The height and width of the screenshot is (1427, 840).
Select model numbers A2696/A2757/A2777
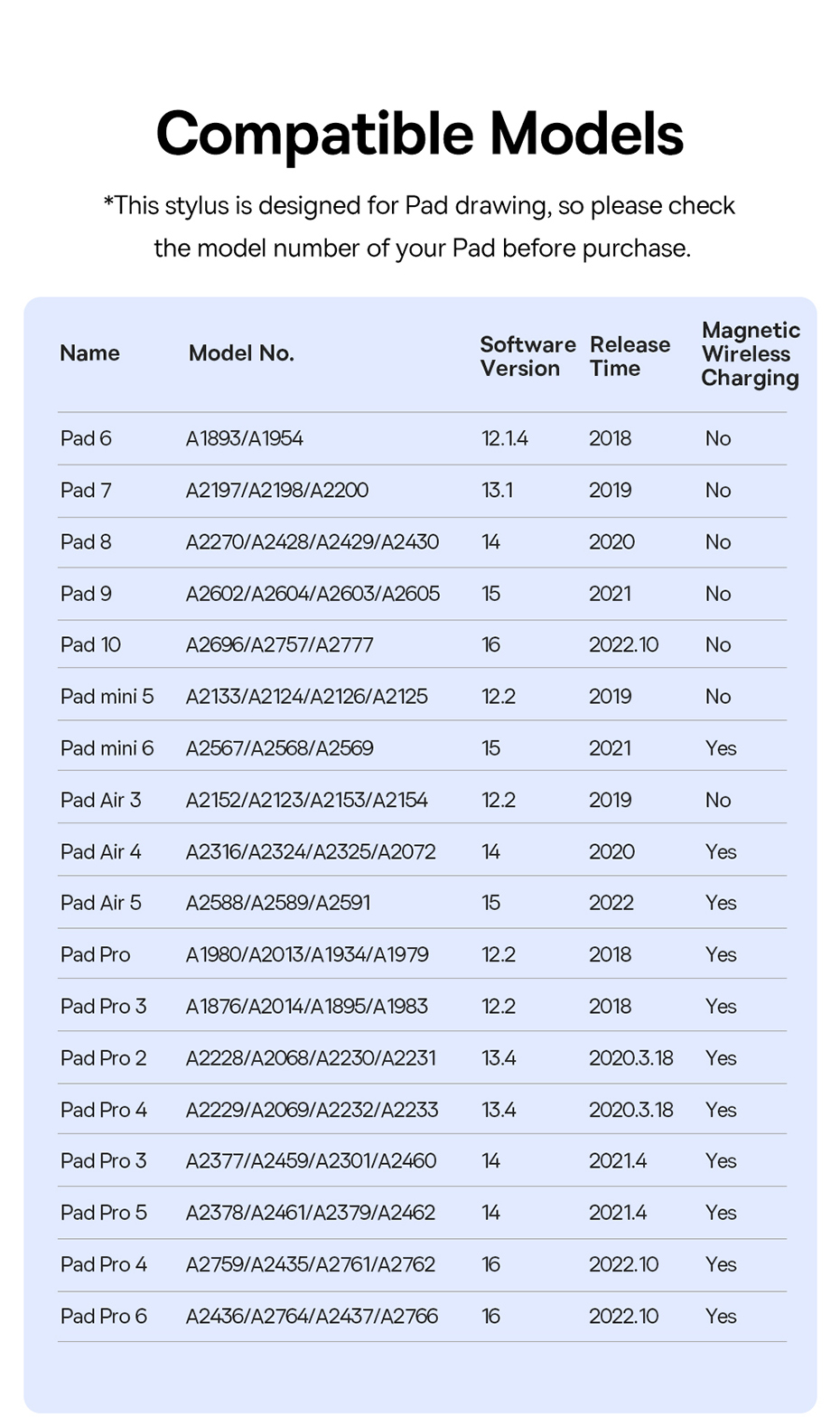coord(279,645)
